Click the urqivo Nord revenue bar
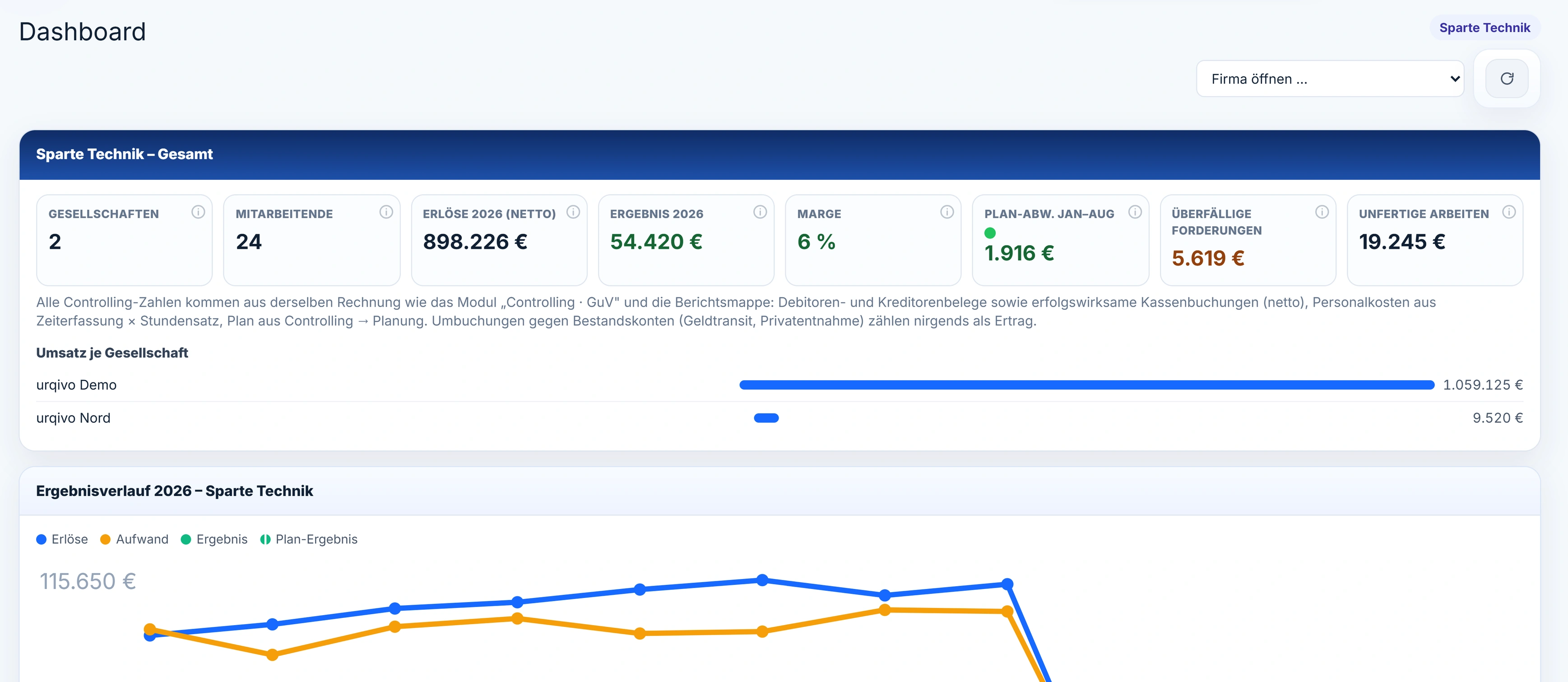Screen dimensions: 1568x682 point(766,418)
